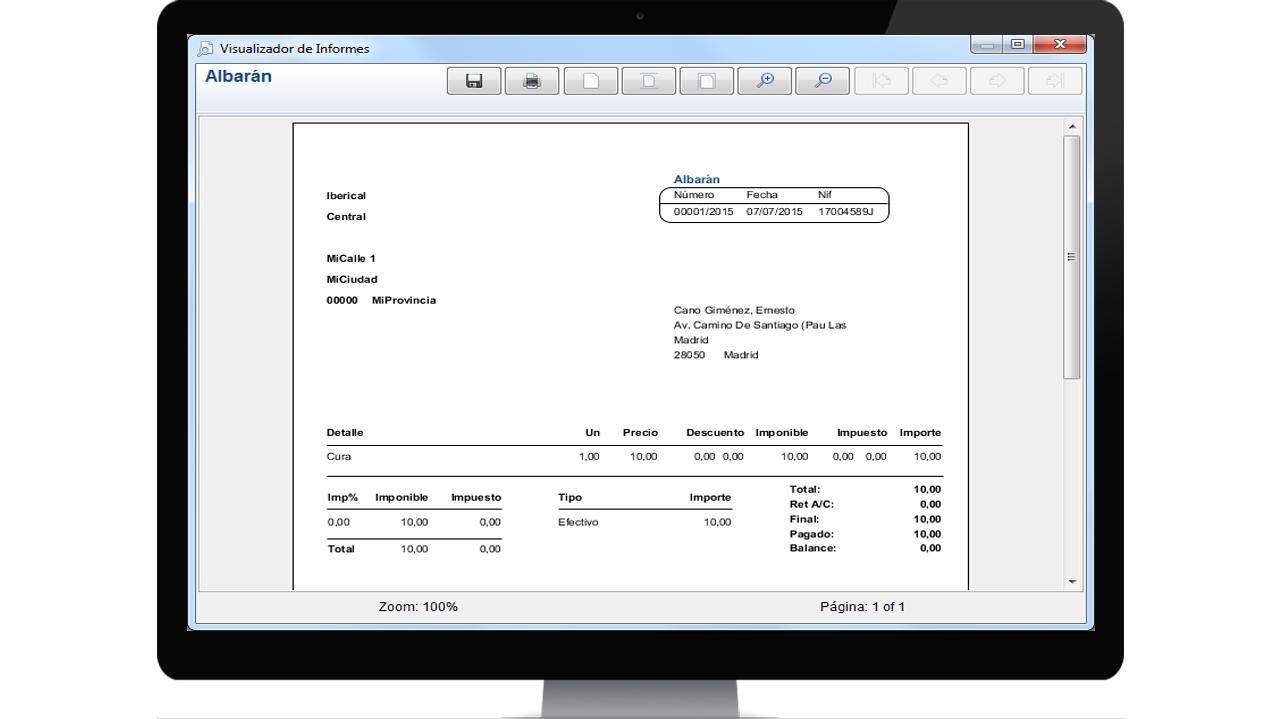The height and width of the screenshot is (719, 1280).
Task: Click the next page arrow button
Action: click(x=997, y=81)
